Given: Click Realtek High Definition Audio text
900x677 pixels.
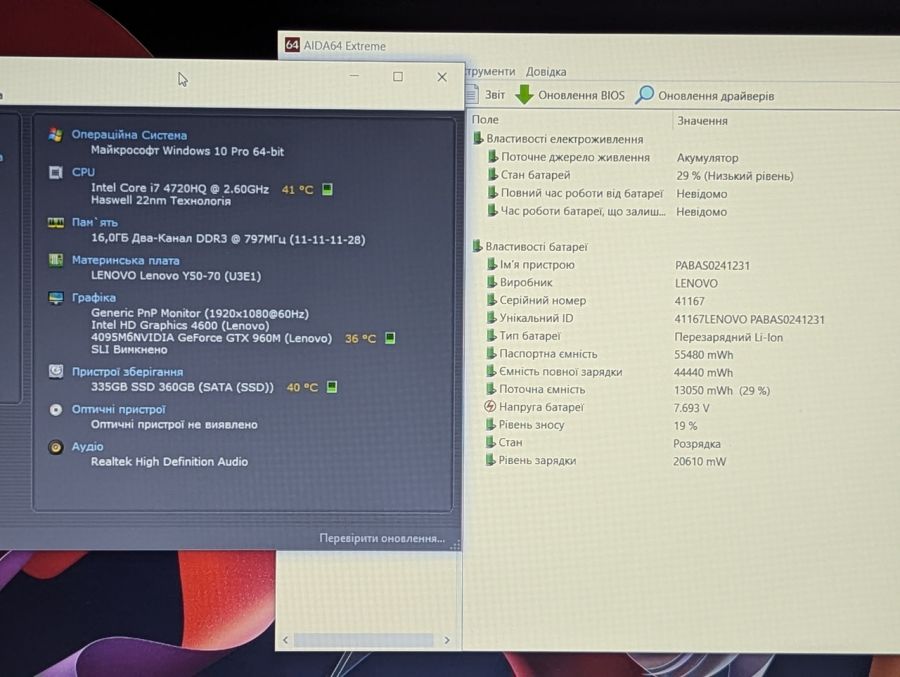Looking at the screenshot, I should pyautogui.click(x=169, y=462).
